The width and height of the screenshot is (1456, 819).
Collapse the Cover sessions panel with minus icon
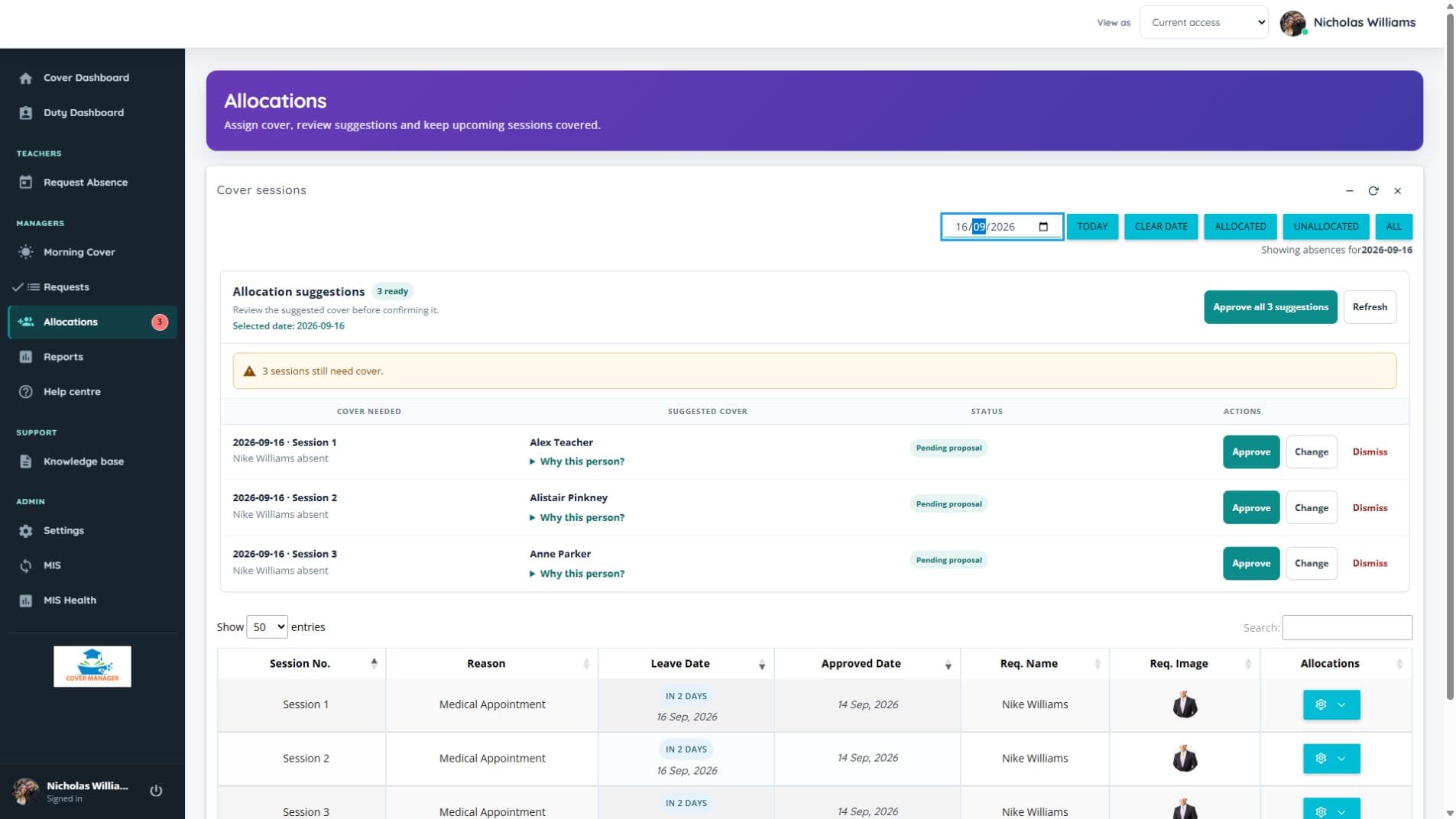(1349, 191)
